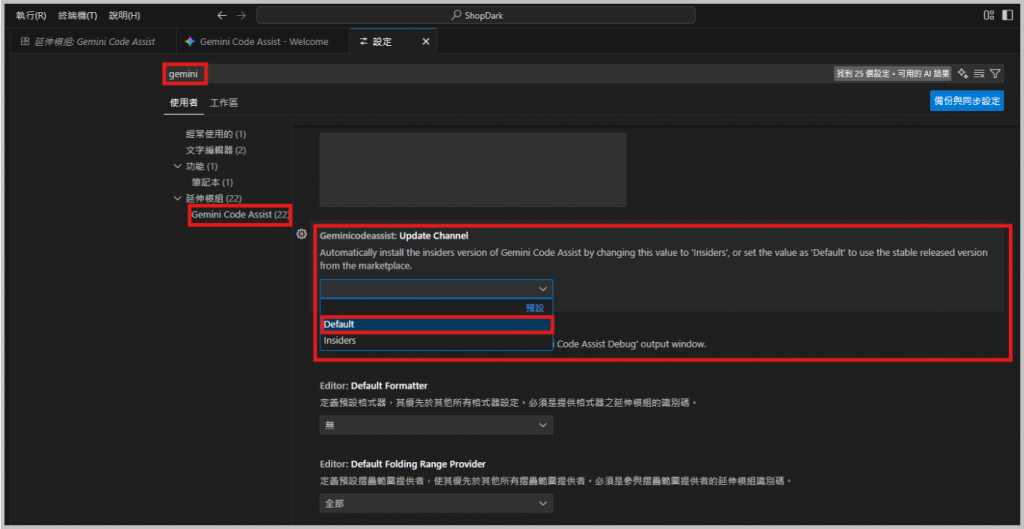This screenshot has width=1024, height=529.
Task: Click the Geminicodeassist: Update Channel setting title
Action: click(394, 235)
